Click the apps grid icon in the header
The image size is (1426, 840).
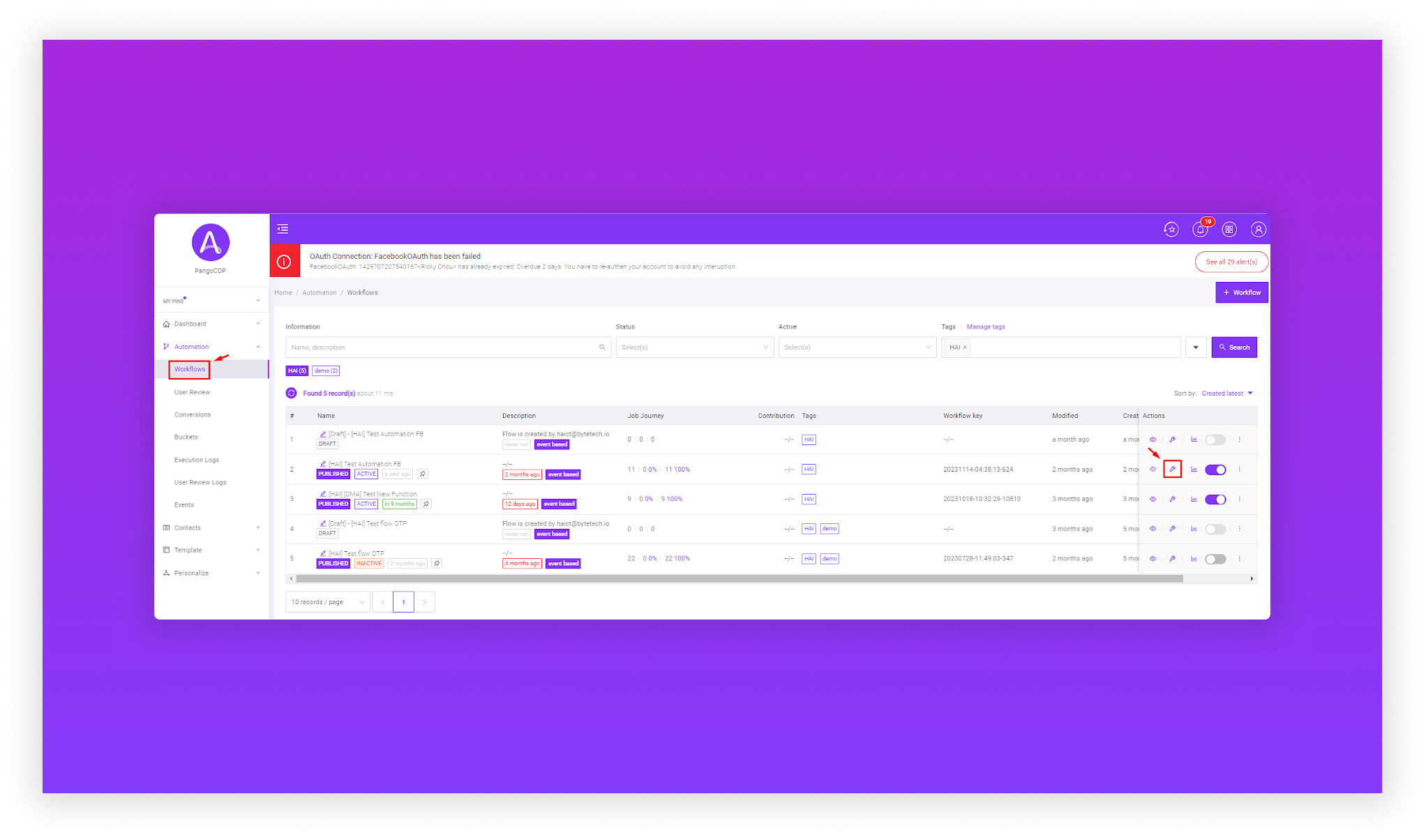1229,229
